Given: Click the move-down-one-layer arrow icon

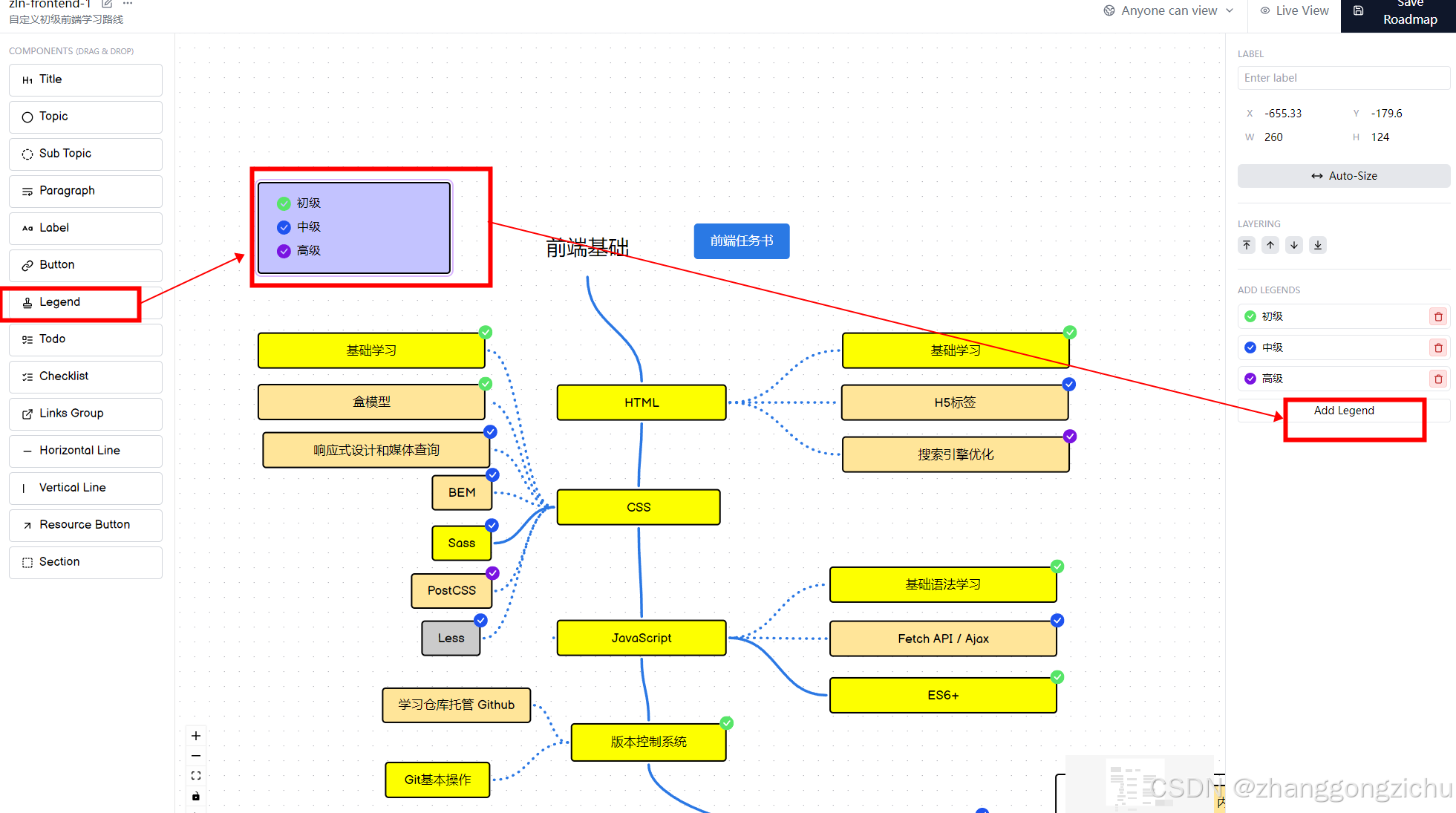Looking at the screenshot, I should coord(1294,245).
